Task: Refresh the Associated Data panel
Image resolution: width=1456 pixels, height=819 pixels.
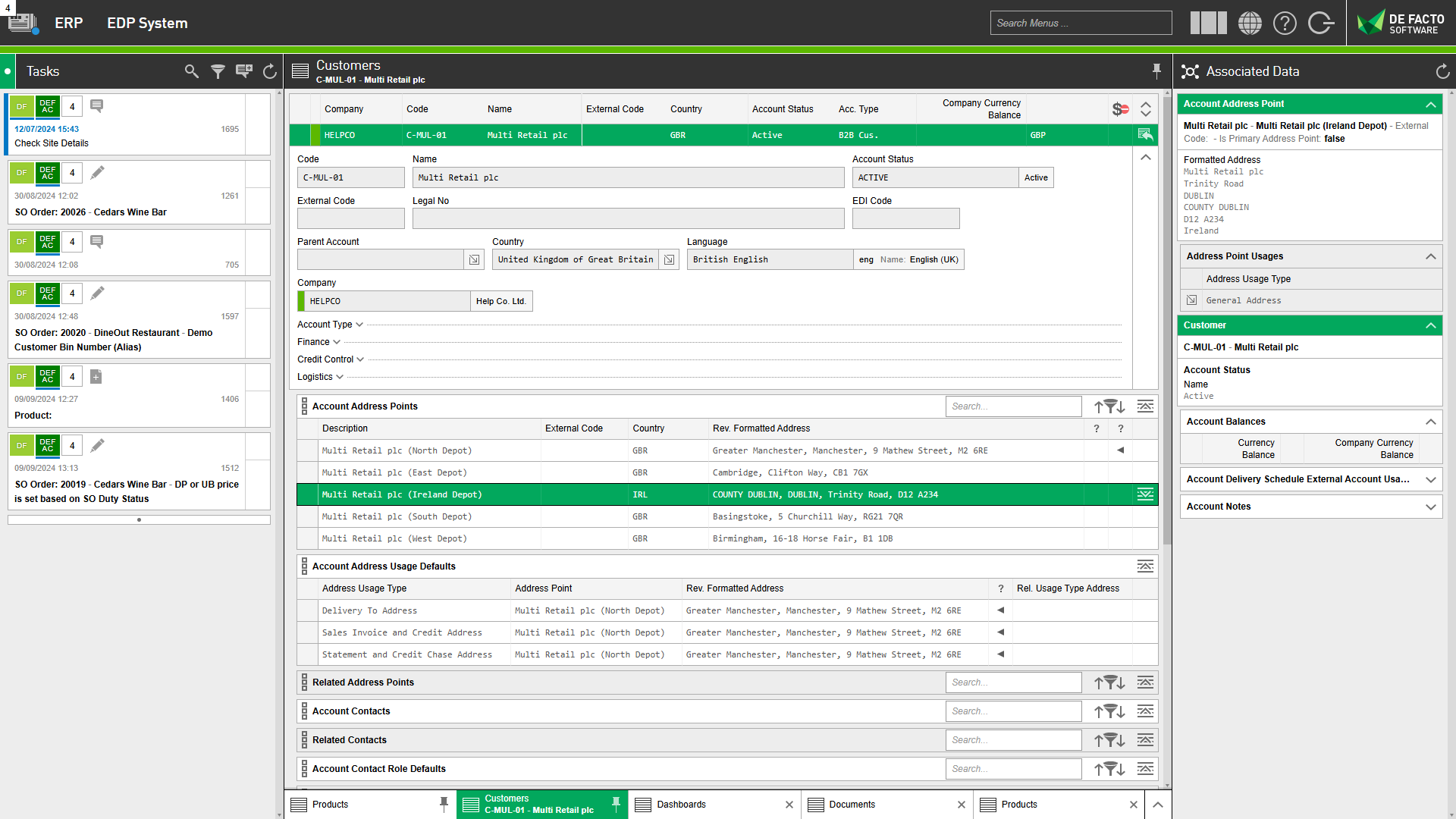Action: coord(1442,71)
